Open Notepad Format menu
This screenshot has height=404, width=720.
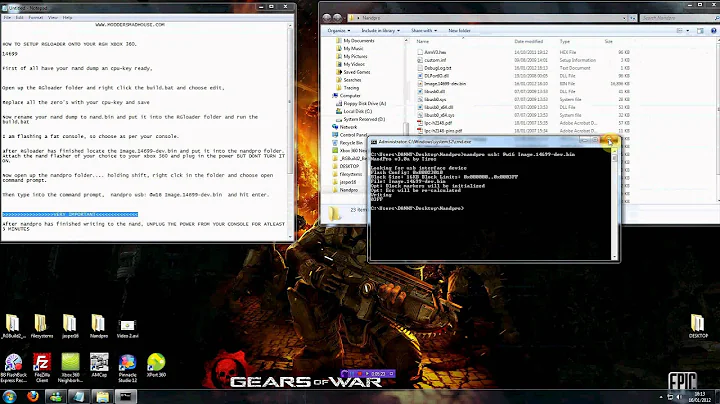[x=36, y=17]
